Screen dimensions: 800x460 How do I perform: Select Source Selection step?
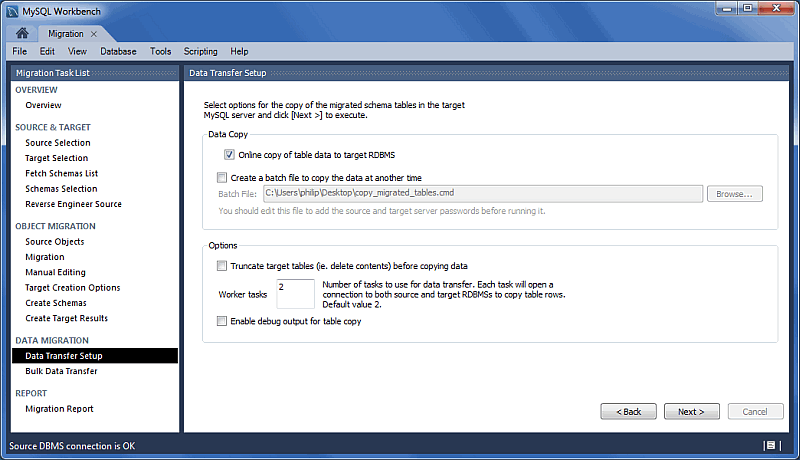click(x=58, y=143)
